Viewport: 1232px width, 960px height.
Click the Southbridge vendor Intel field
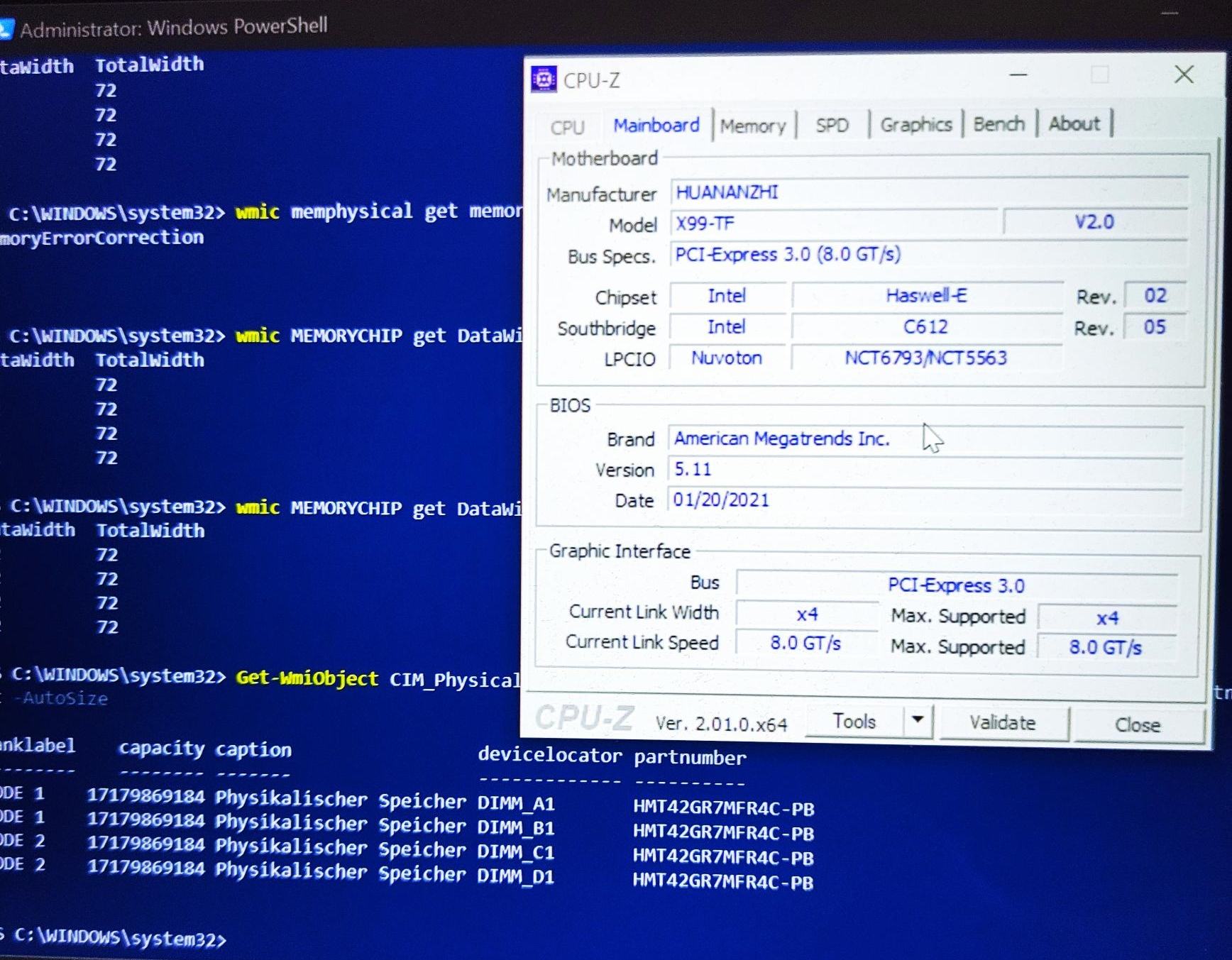(x=727, y=327)
